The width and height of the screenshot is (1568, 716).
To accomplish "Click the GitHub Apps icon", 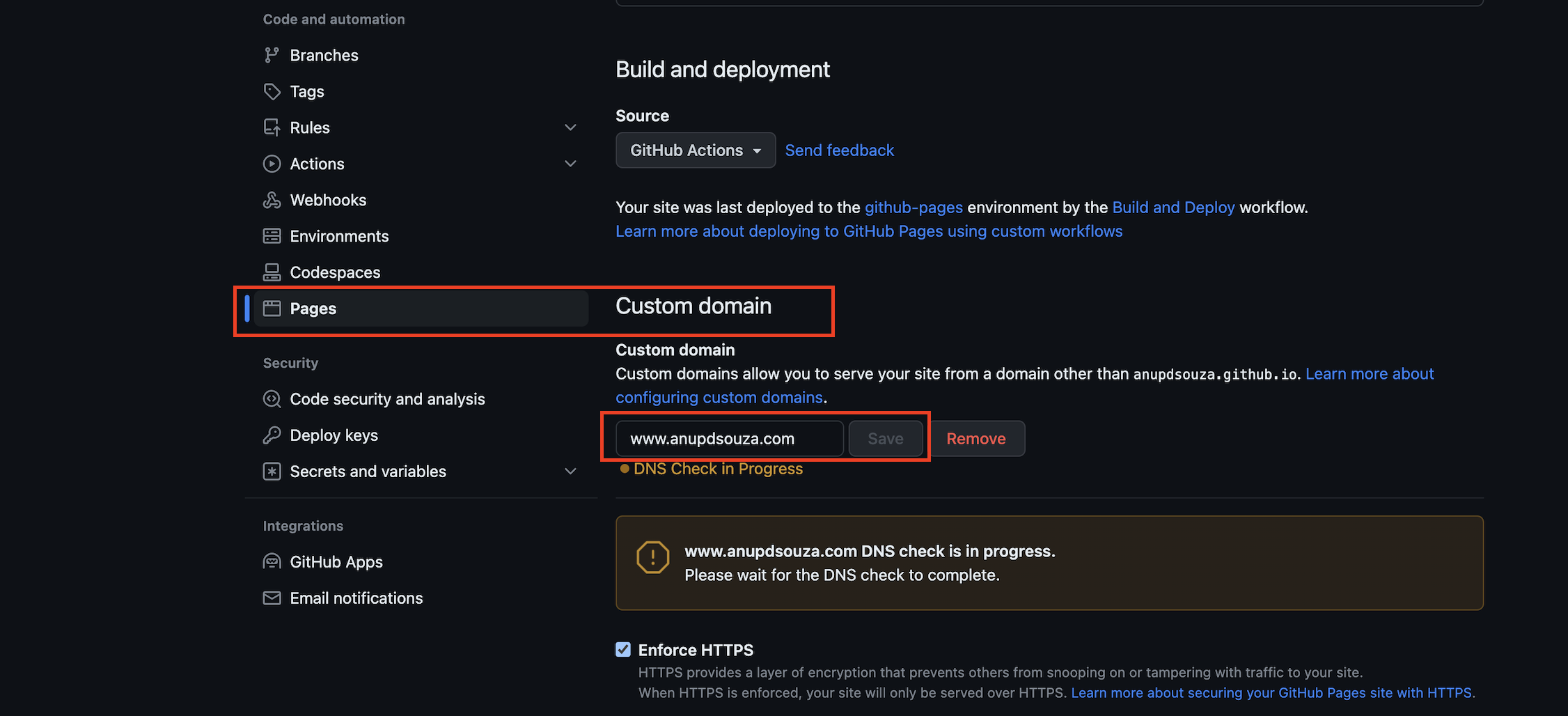I will [272, 561].
